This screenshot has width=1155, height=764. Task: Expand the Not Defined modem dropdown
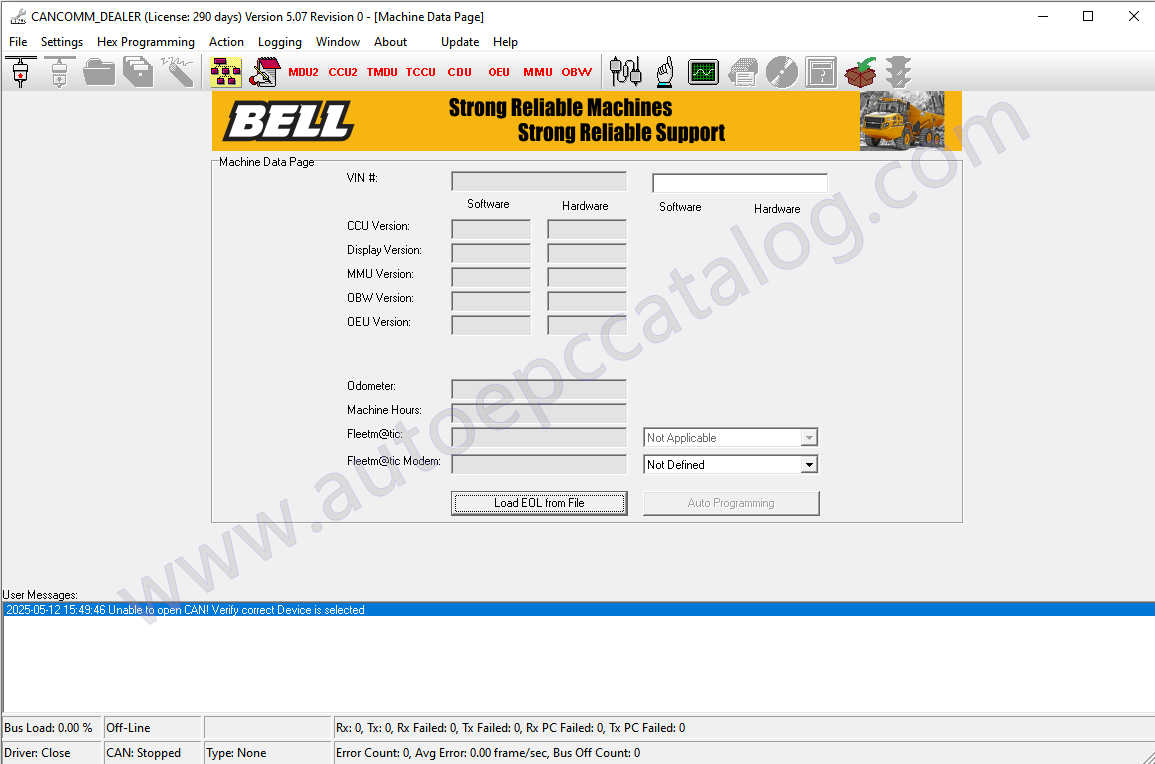coord(809,465)
